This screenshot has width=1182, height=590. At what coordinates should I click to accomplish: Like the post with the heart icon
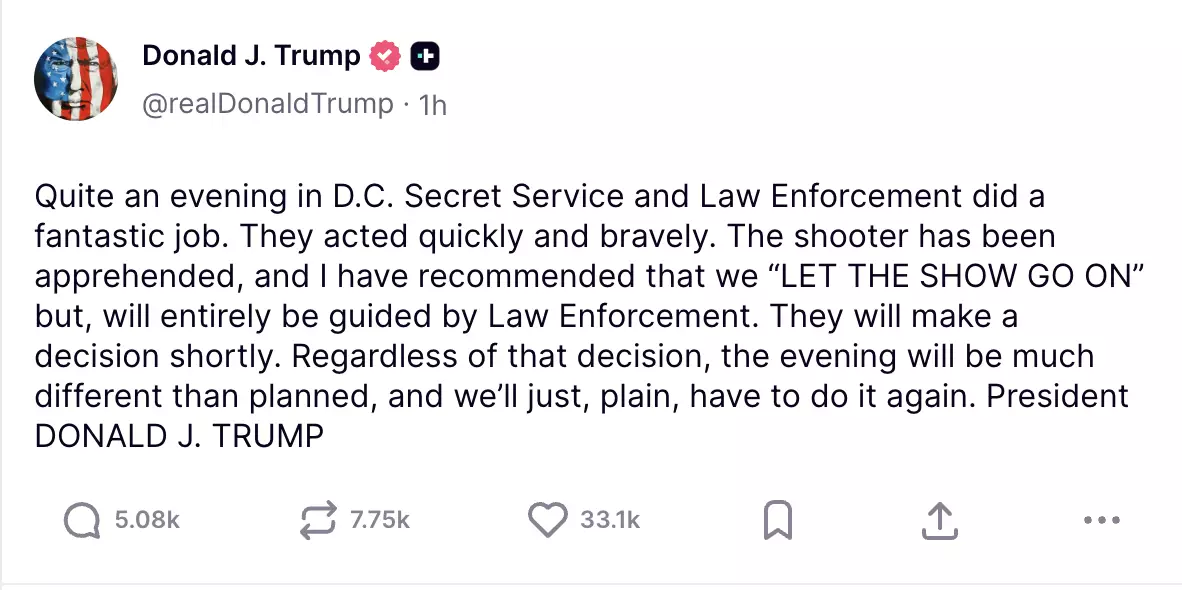(547, 520)
